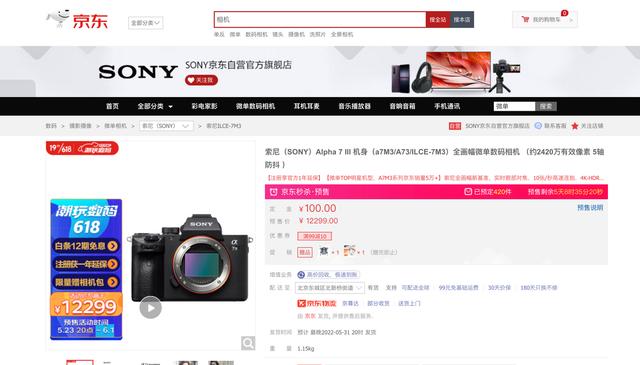
Task: Expand the 索尼(SONY) breadcrumb dropdown
Action: [166, 126]
